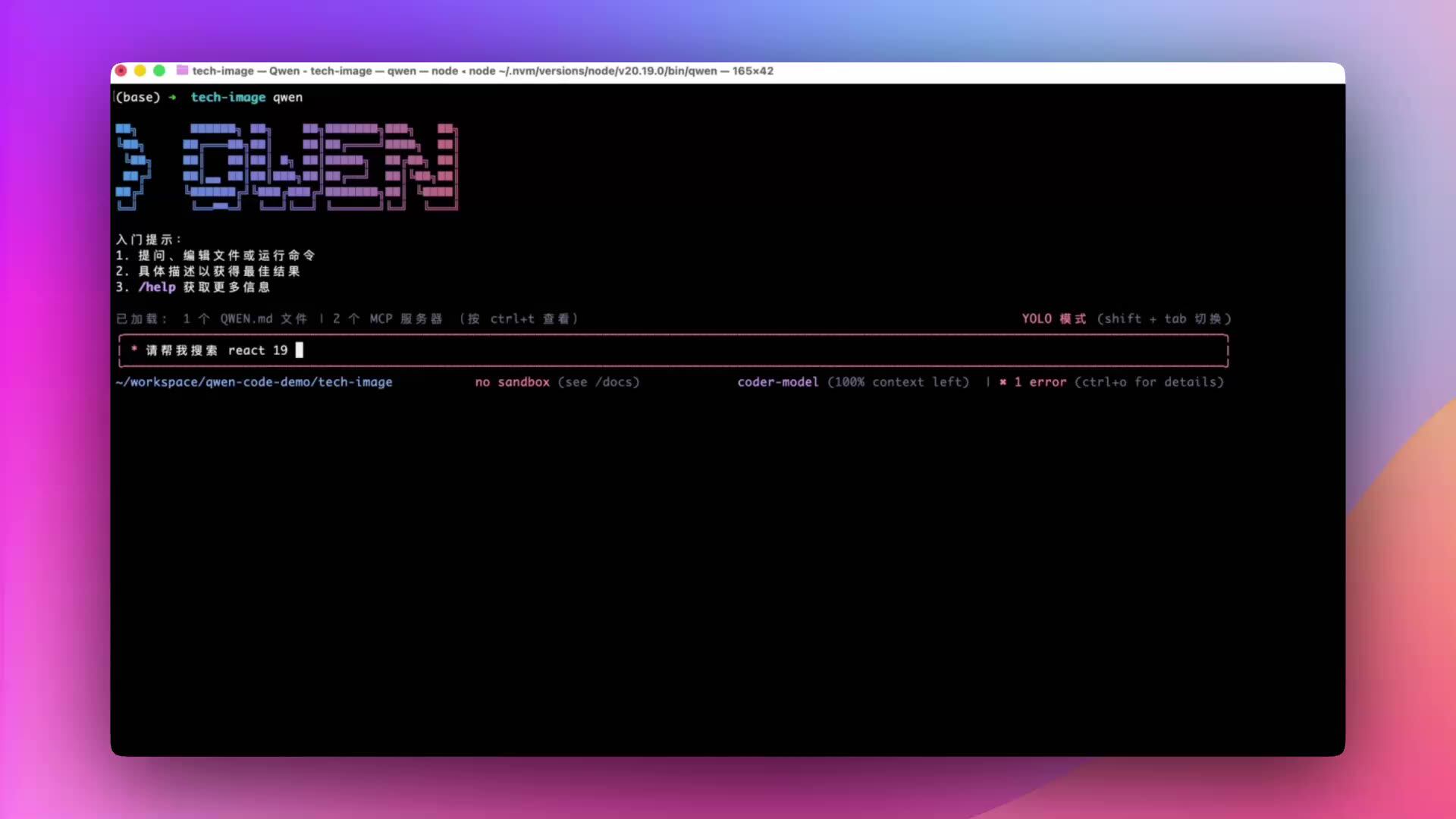Click the asterisk marker in input box

point(134,350)
